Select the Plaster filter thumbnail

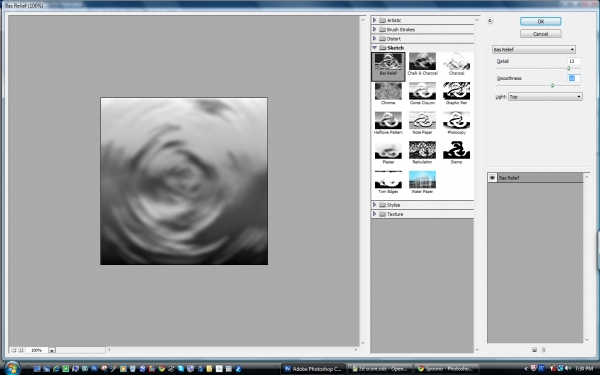pyautogui.click(x=388, y=150)
